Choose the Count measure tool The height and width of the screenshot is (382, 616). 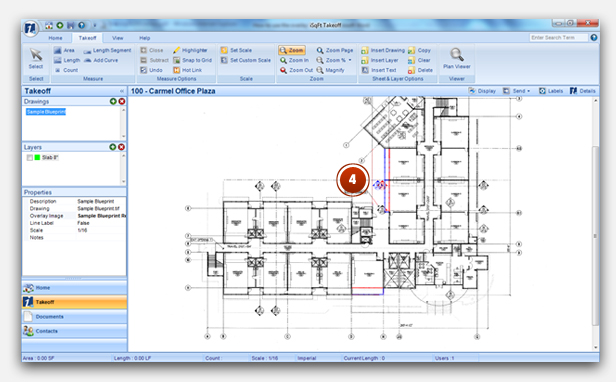click(66, 70)
